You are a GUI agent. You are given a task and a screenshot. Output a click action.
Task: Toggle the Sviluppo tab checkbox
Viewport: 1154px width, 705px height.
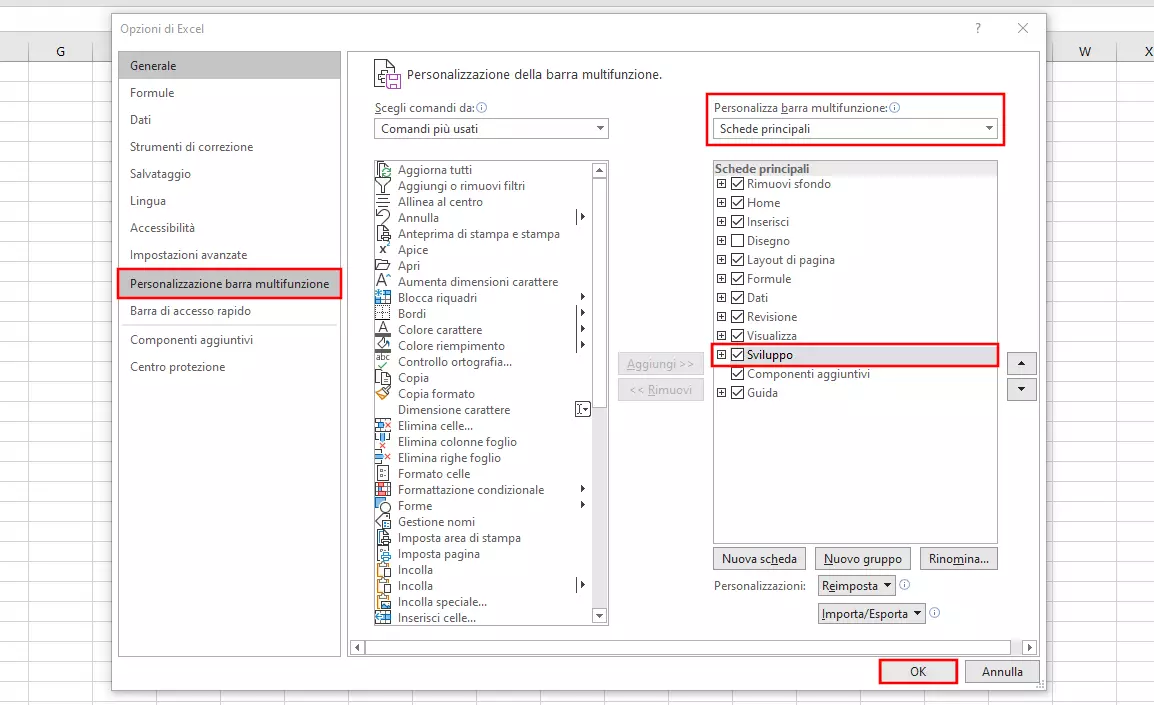tap(735, 355)
